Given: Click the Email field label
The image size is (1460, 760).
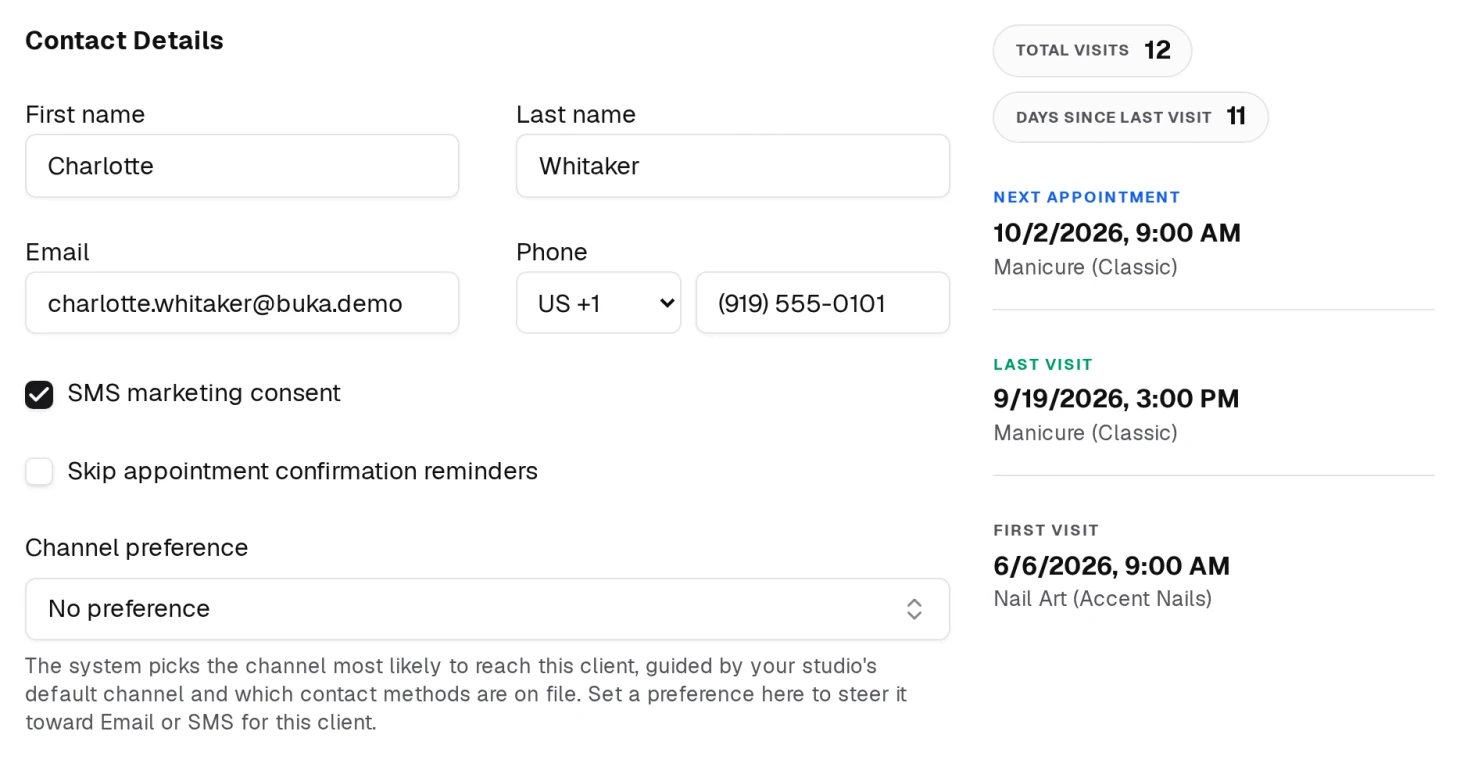Looking at the screenshot, I should coord(57,252).
